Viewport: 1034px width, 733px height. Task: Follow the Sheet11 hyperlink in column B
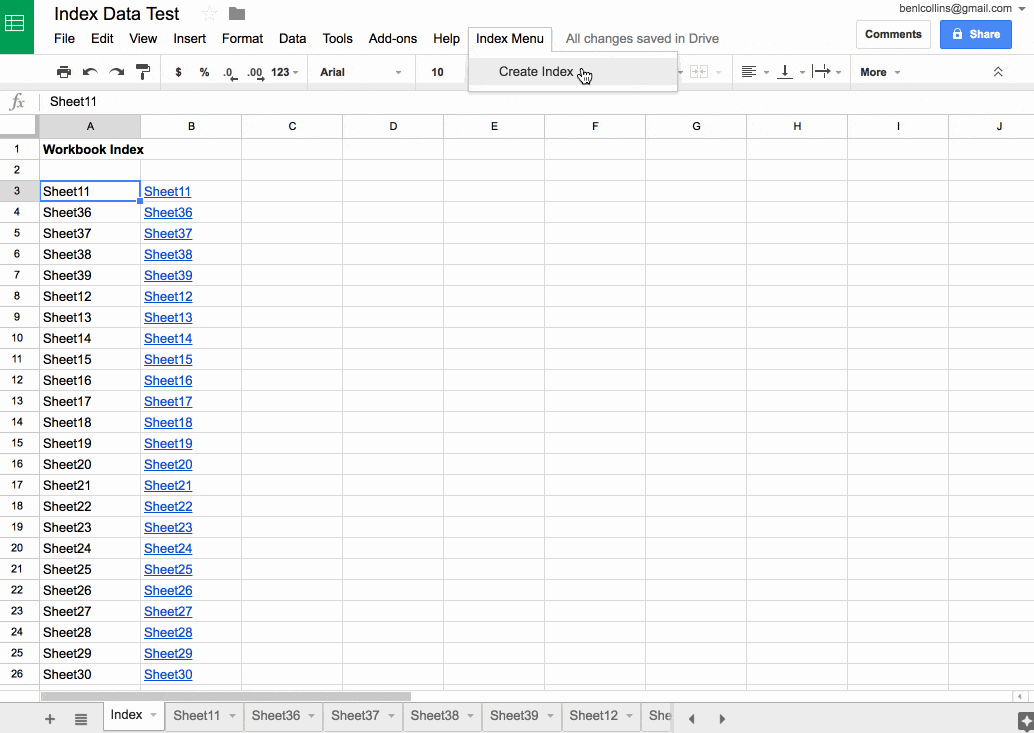point(167,192)
